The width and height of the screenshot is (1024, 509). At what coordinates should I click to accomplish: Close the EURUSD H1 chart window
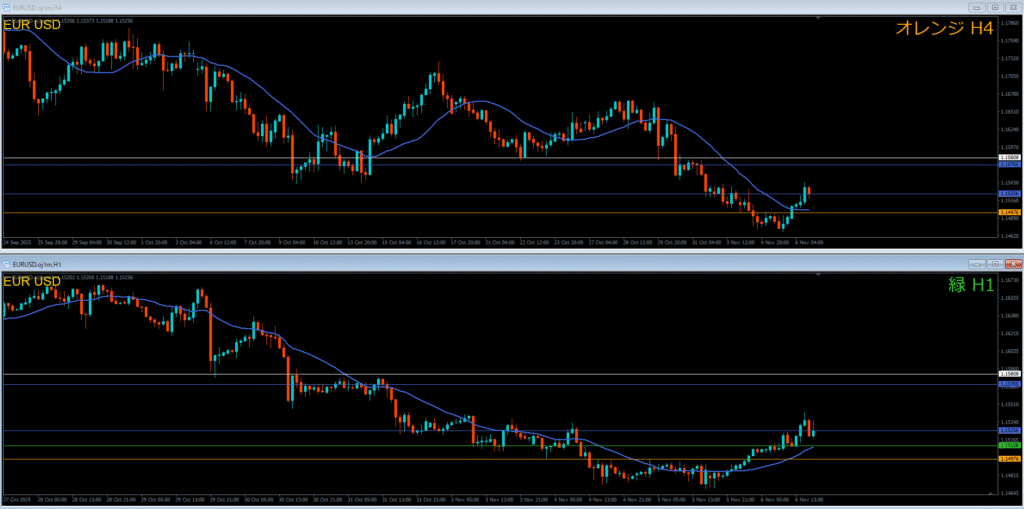[x=1012, y=264]
